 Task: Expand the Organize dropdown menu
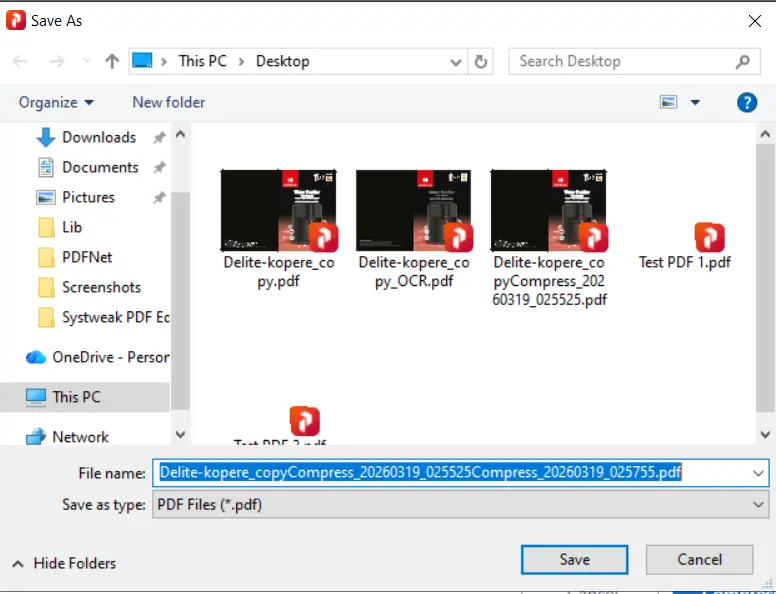coord(56,102)
